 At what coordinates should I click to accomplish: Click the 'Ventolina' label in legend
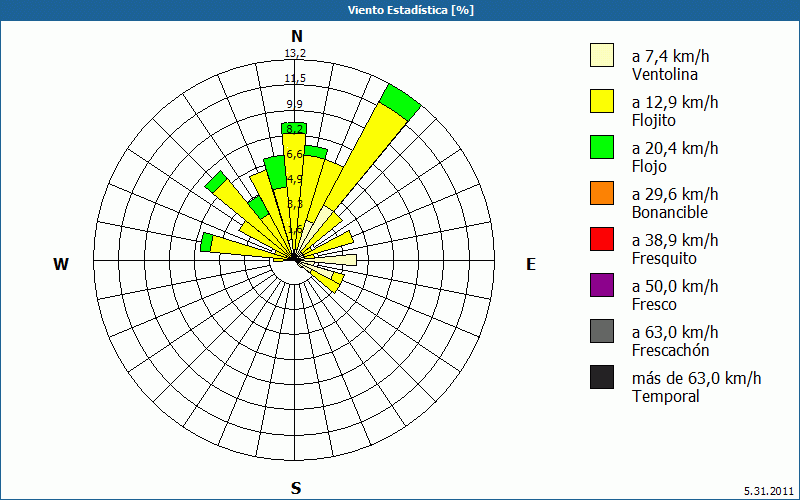pos(665,74)
